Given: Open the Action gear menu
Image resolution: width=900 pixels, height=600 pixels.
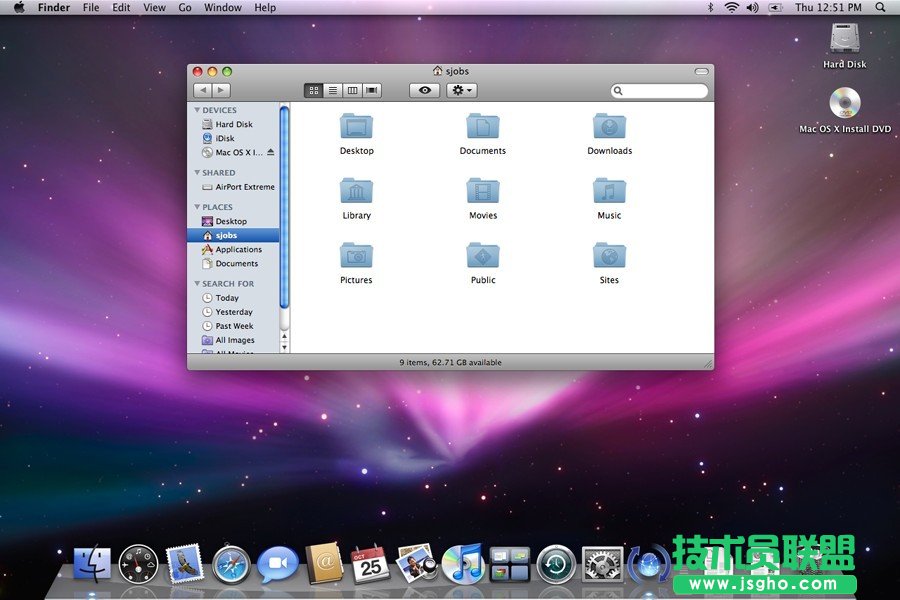Looking at the screenshot, I should [459, 89].
